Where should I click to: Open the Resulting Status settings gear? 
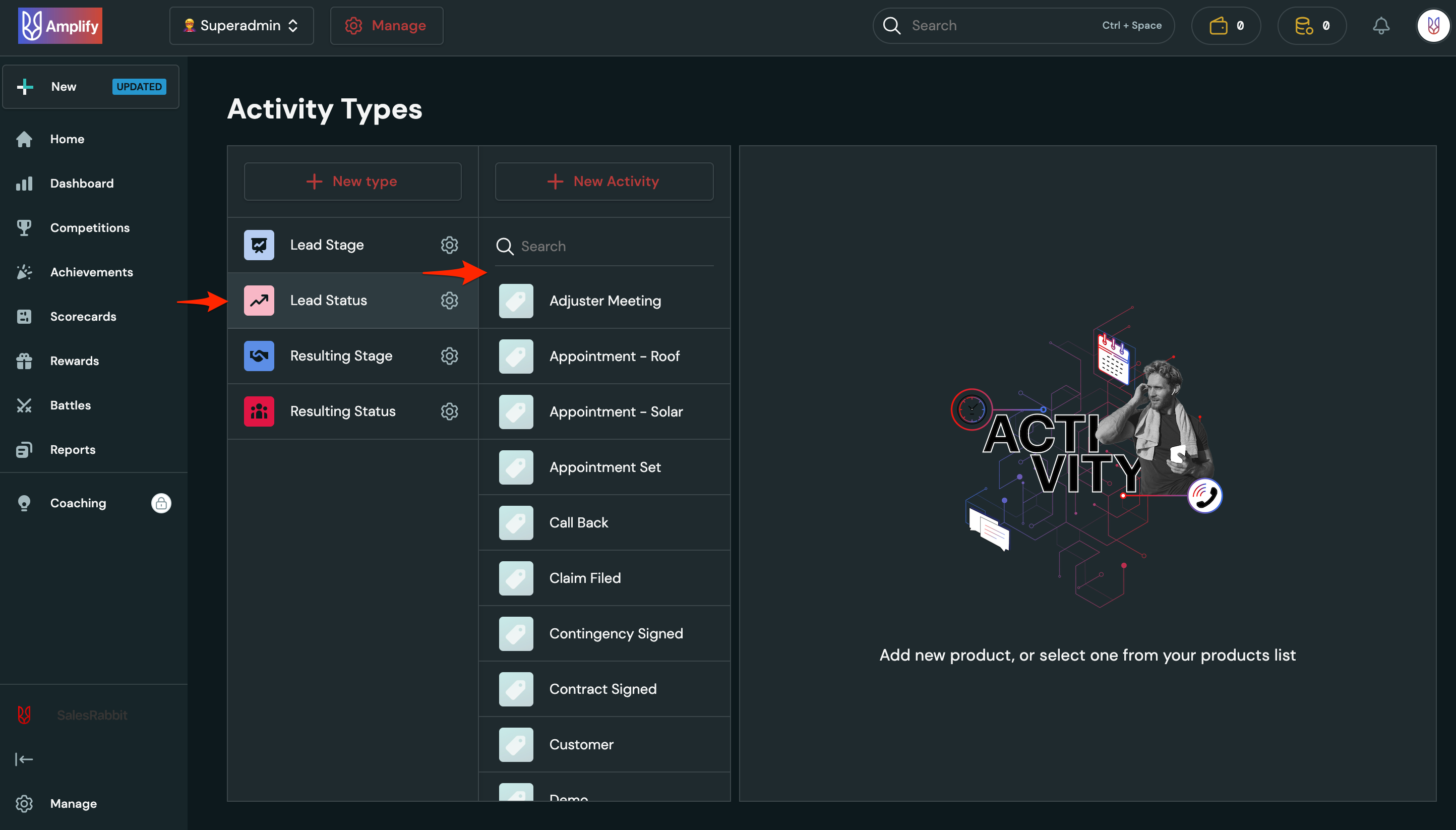tap(450, 411)
